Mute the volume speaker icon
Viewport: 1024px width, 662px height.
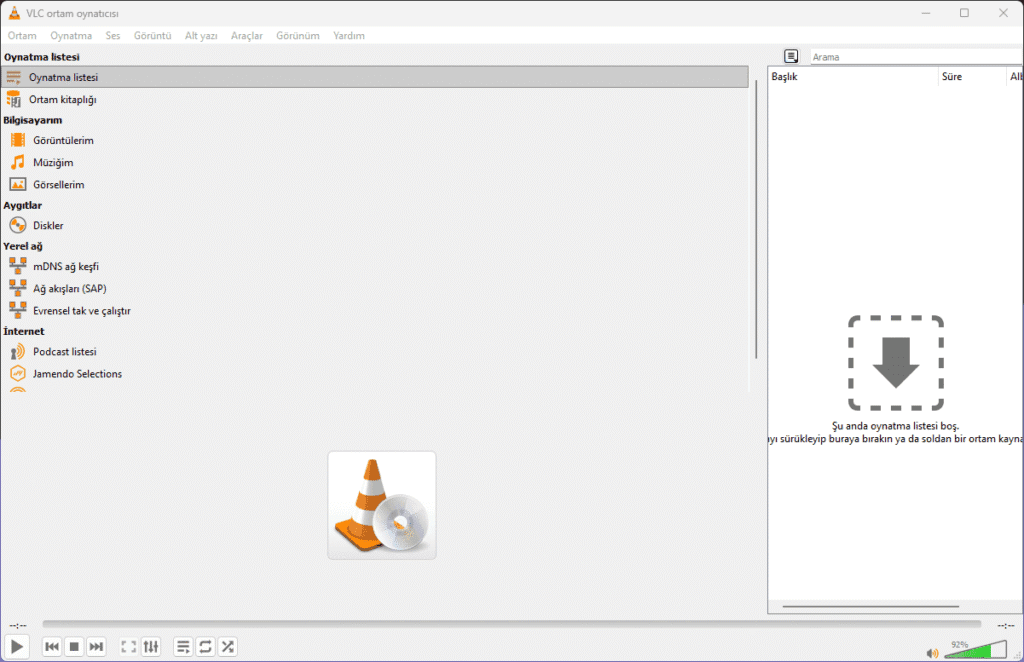[x=932, y=650]
